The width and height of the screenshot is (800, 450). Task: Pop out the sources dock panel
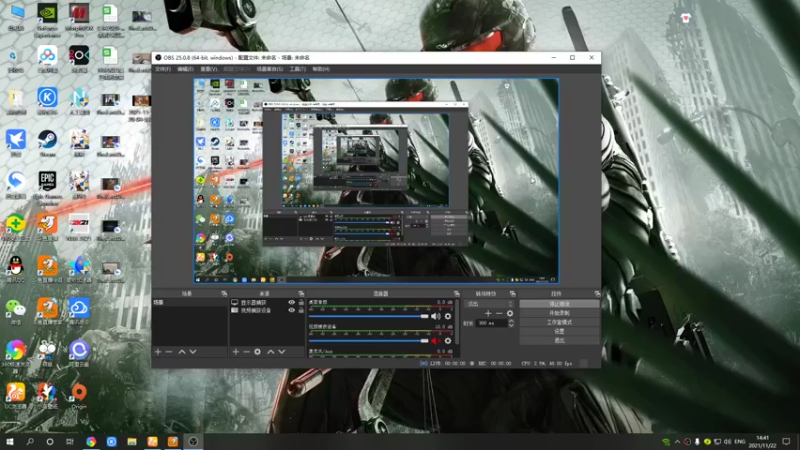pyautogui.click(x=301, y=294)
